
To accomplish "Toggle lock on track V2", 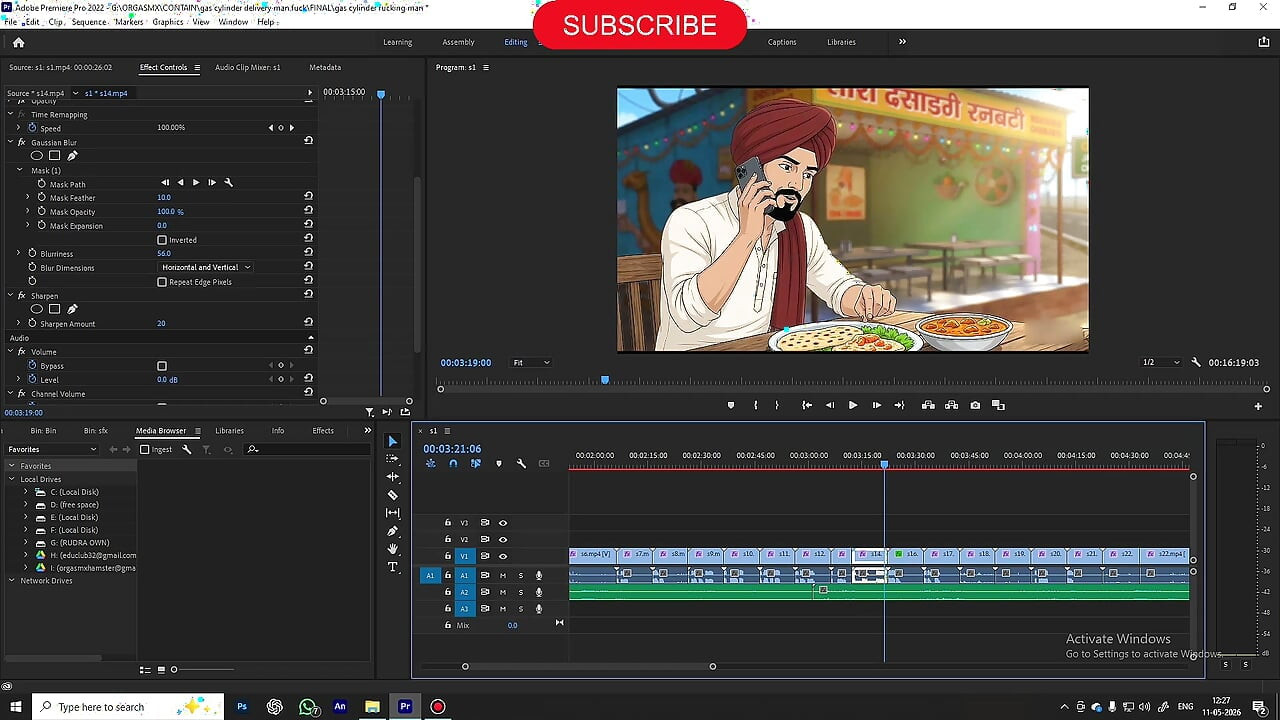I will click(448, 539).
